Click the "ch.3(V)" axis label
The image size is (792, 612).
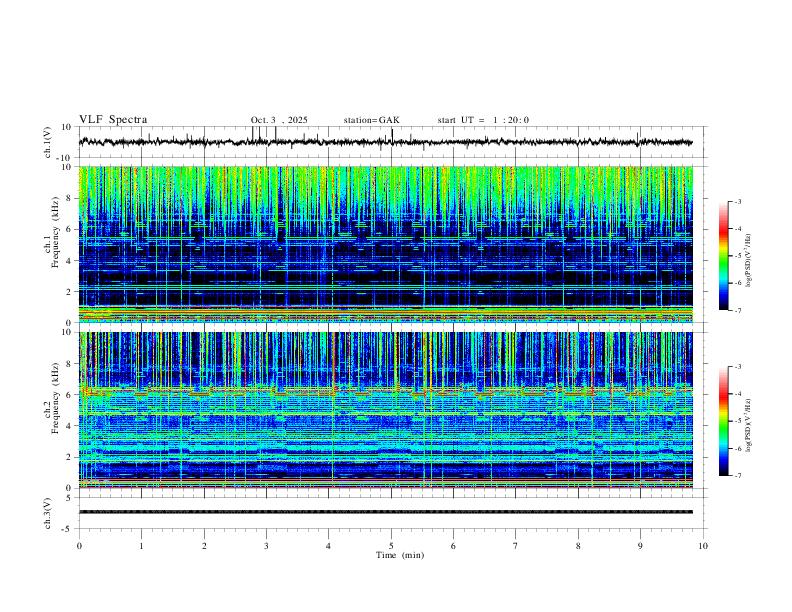point(48,513)
